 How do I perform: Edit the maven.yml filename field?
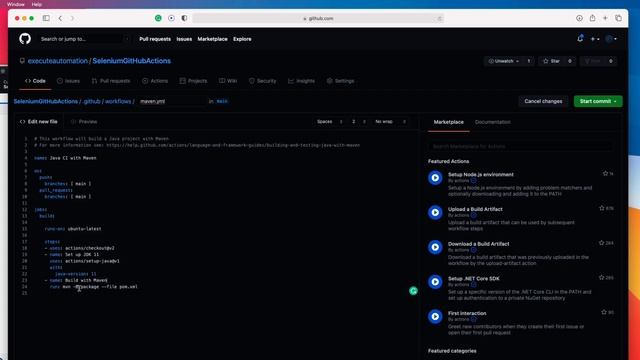[171, 101]
